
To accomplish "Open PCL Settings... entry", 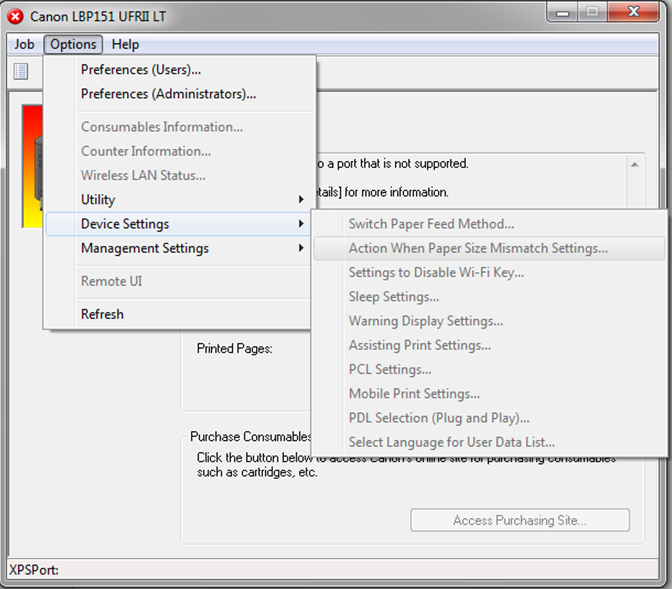I will click(489, 370).
